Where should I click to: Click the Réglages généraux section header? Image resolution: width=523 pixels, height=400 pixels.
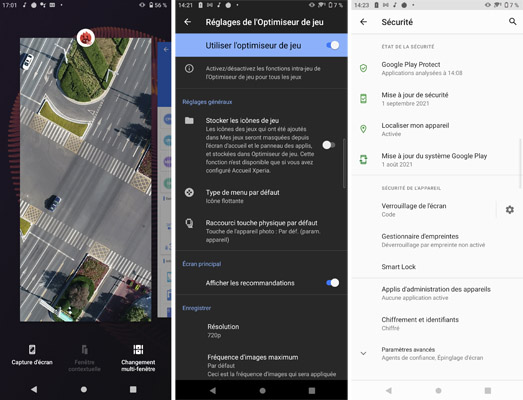tap(207, 102)
